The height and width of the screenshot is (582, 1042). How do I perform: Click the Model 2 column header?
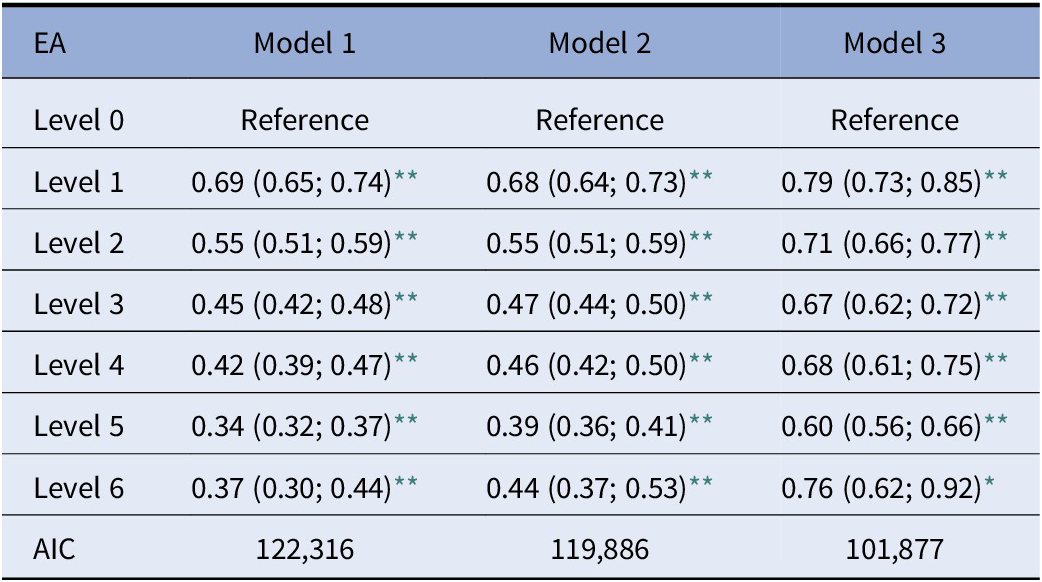(599, 44)
